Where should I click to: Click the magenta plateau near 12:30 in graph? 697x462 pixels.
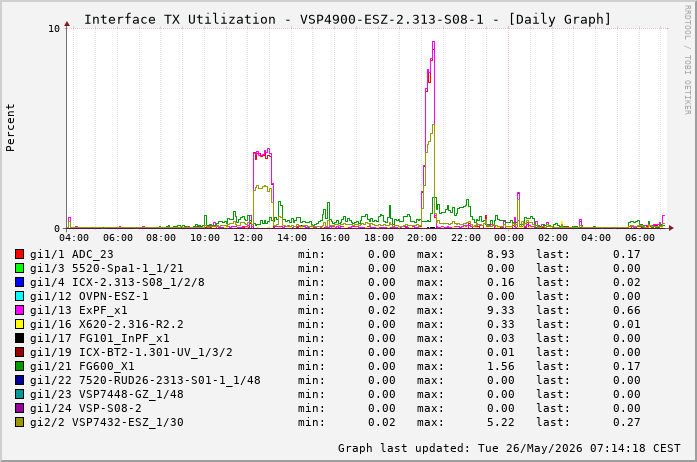pyautogui.click(x=262, y=154)
